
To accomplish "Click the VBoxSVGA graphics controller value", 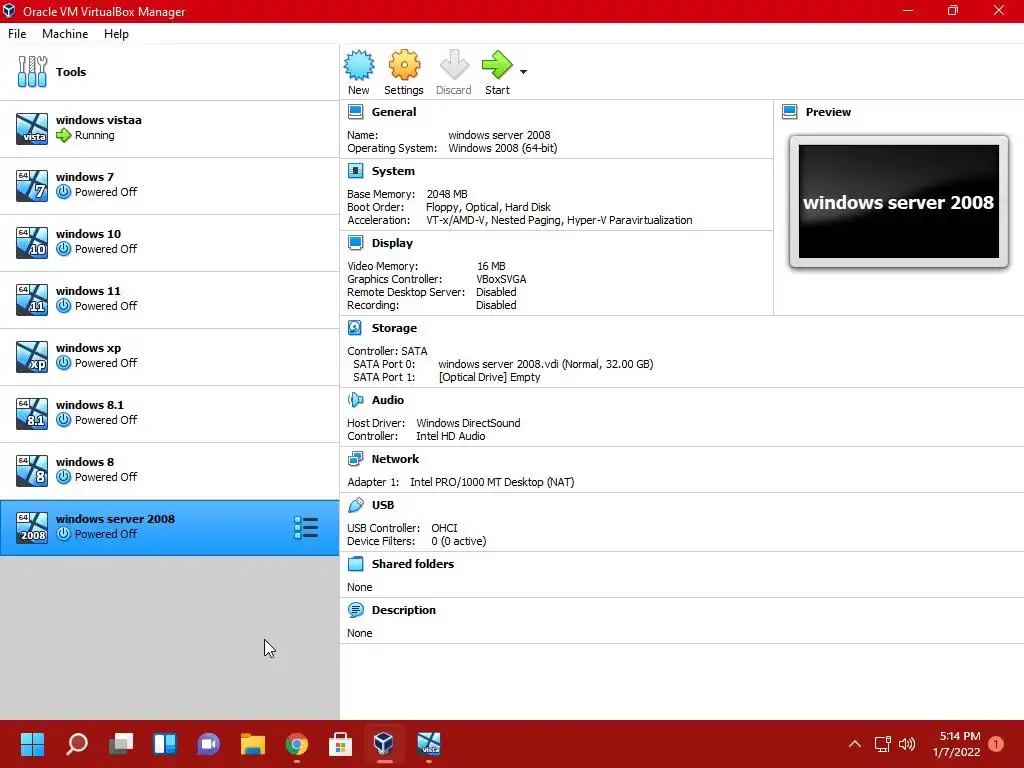I will [501, 279].
